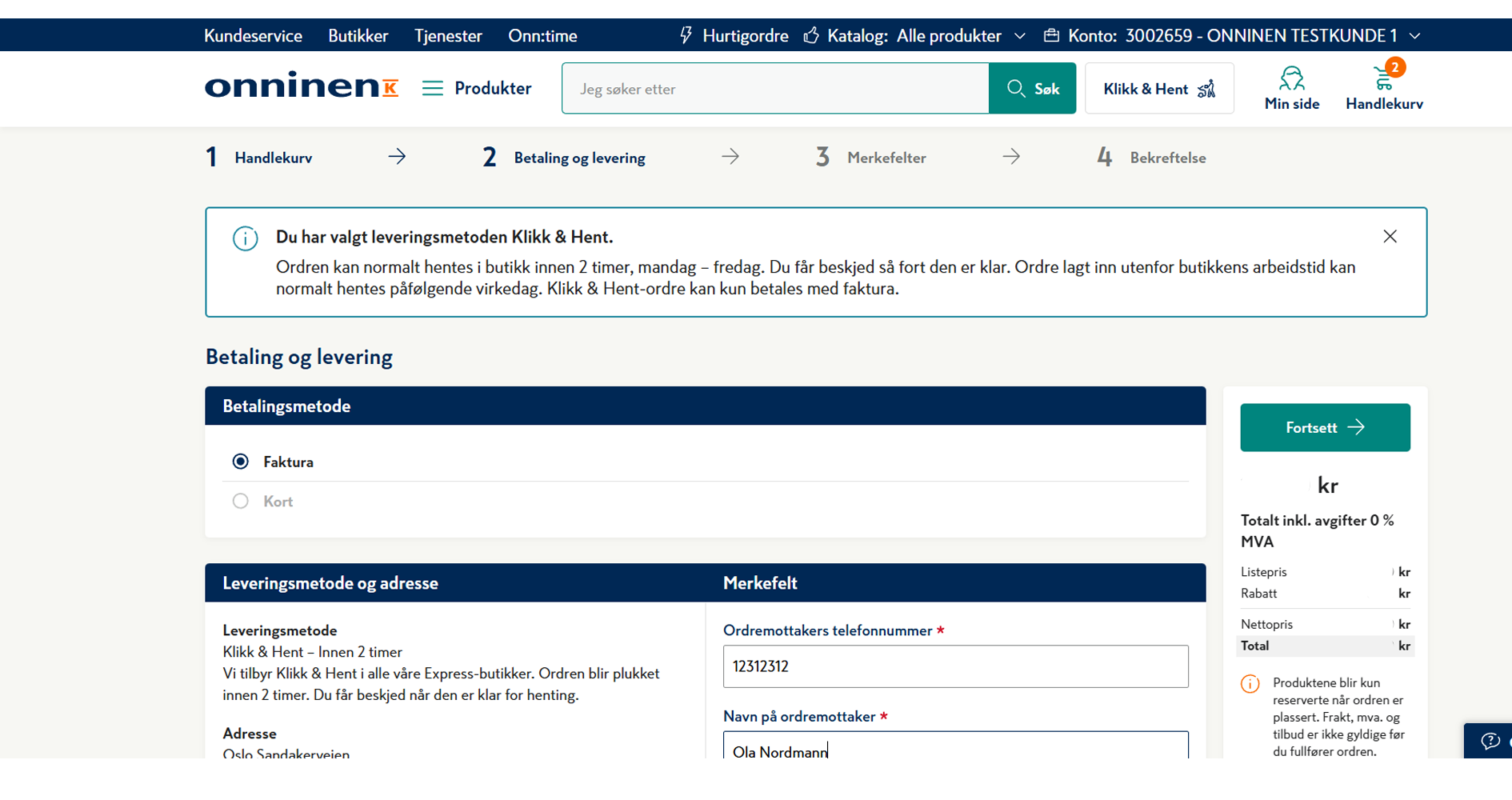The height and width of the screenshot is (800, 1512).
Task: Click the 'Klikk & Hent – Innen 2 timer' text
Action: 312,652
